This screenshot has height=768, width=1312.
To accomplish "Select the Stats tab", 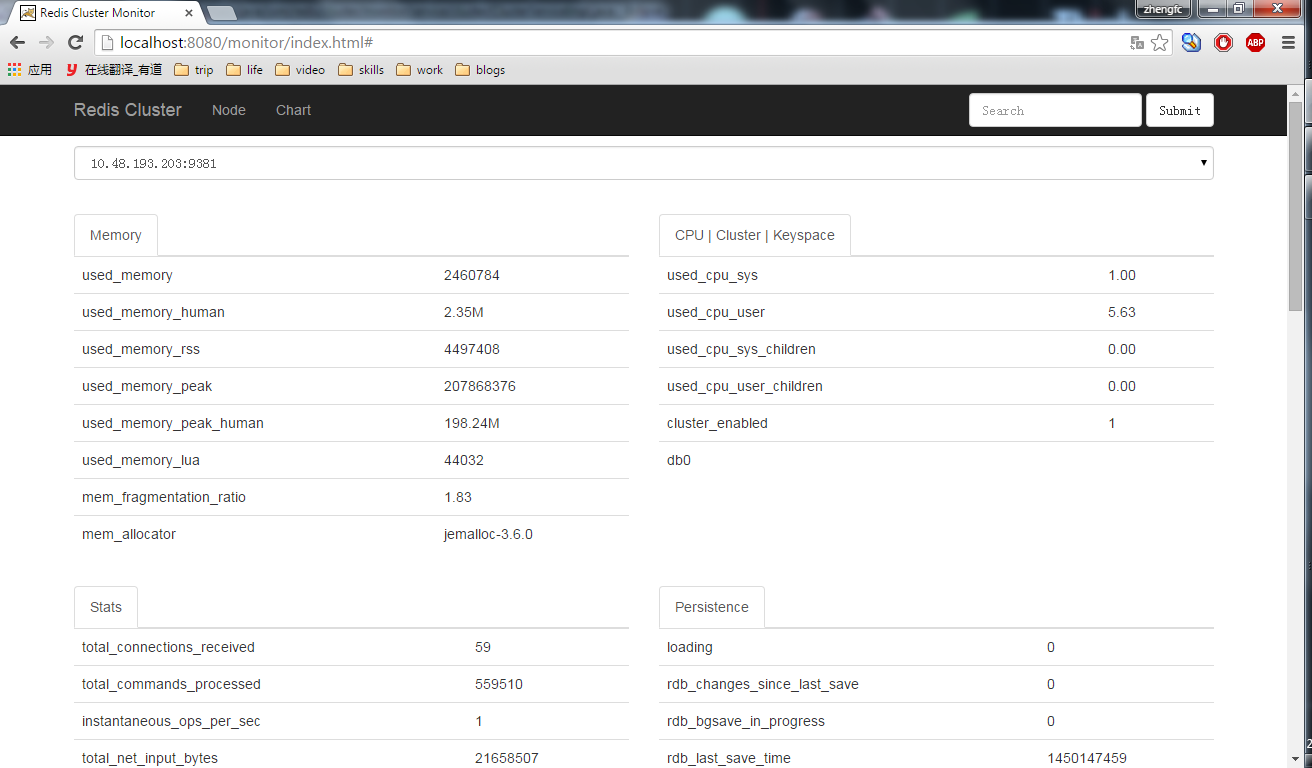I will 106,607.
